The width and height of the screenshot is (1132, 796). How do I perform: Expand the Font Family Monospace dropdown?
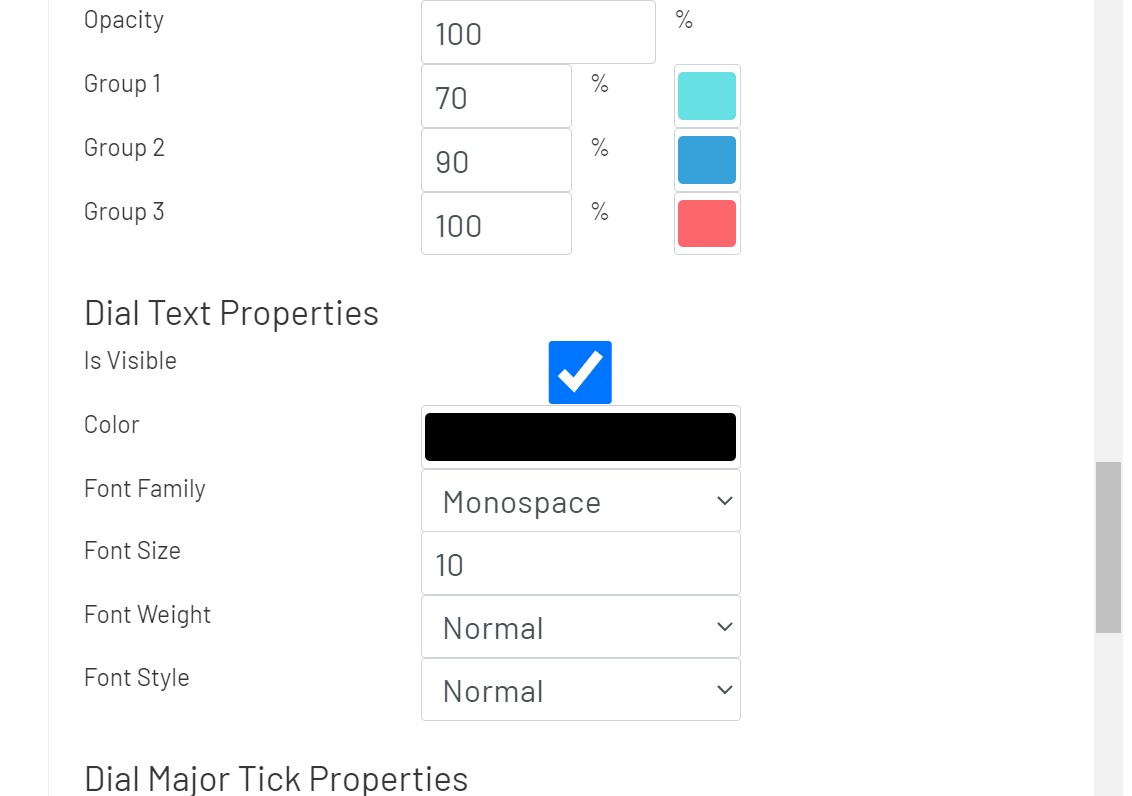tap(580, 501)
